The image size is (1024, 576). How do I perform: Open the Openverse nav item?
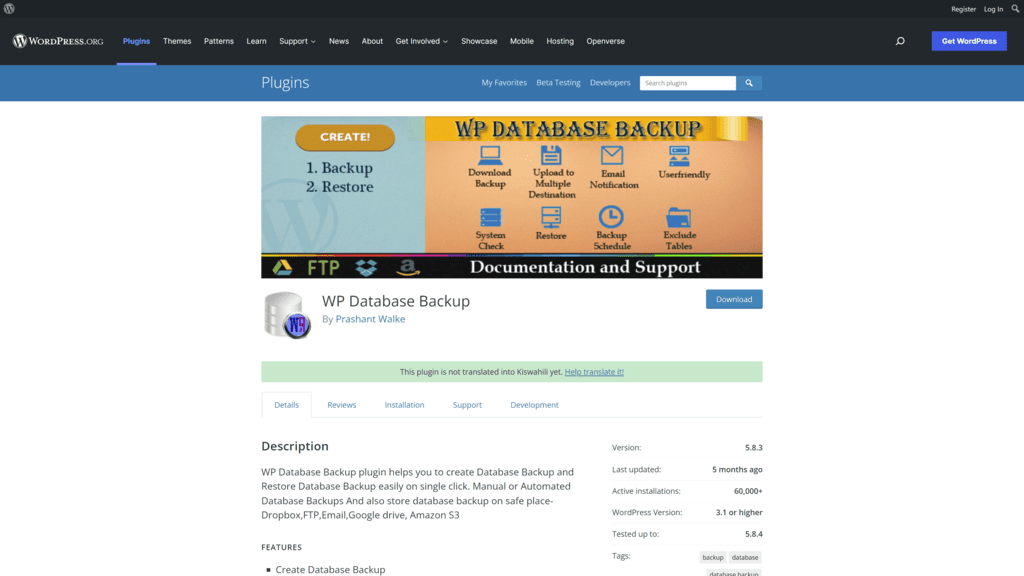(x=605, y=41)
